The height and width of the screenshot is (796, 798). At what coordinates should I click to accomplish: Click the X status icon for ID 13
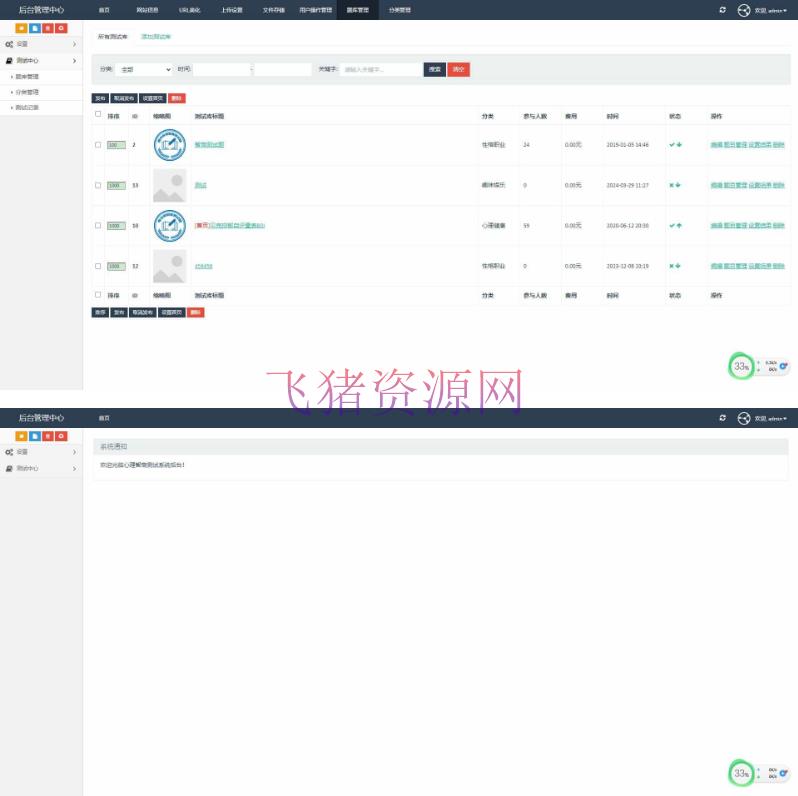pyautogui.click(x=672, y=185)
